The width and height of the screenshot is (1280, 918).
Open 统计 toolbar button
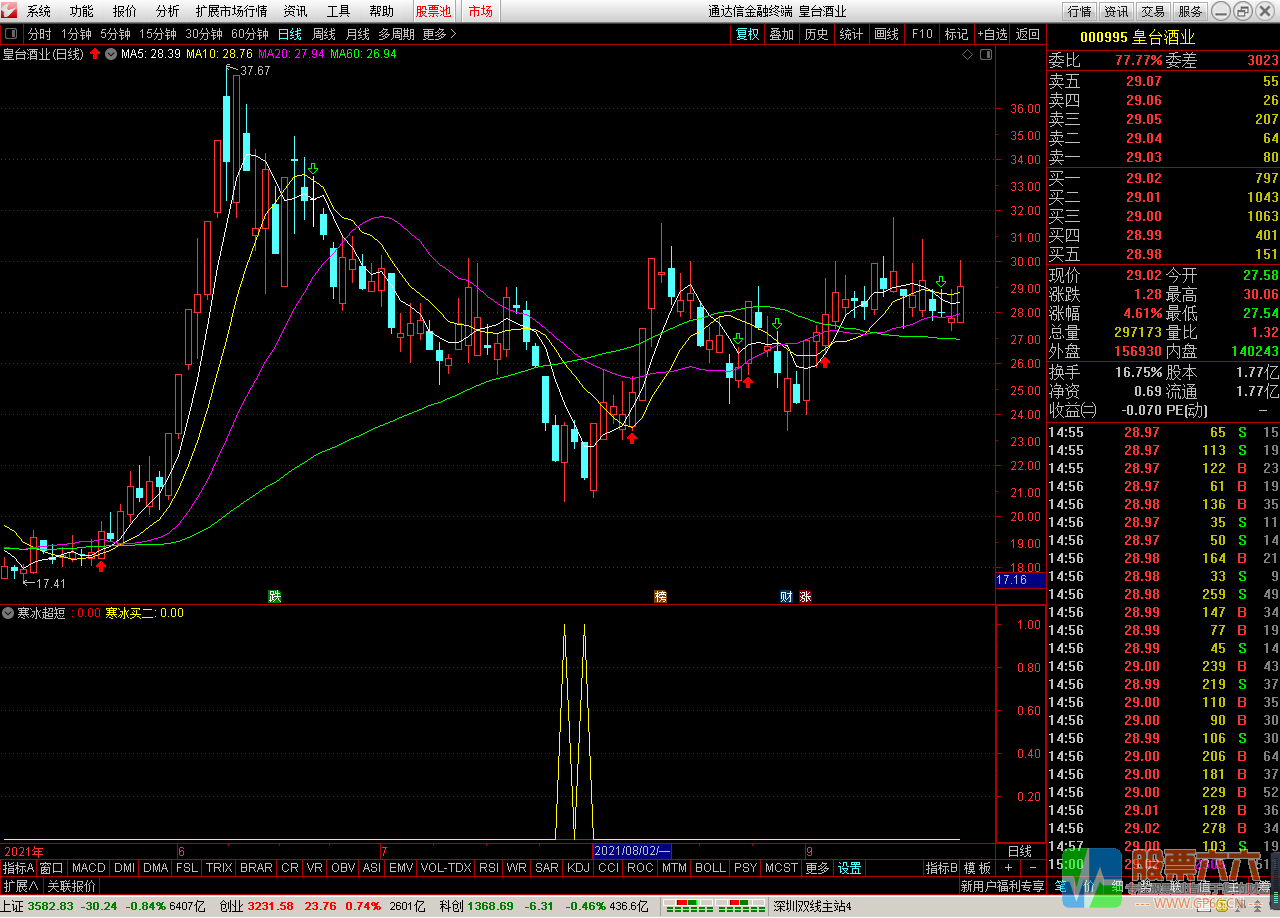852,34
